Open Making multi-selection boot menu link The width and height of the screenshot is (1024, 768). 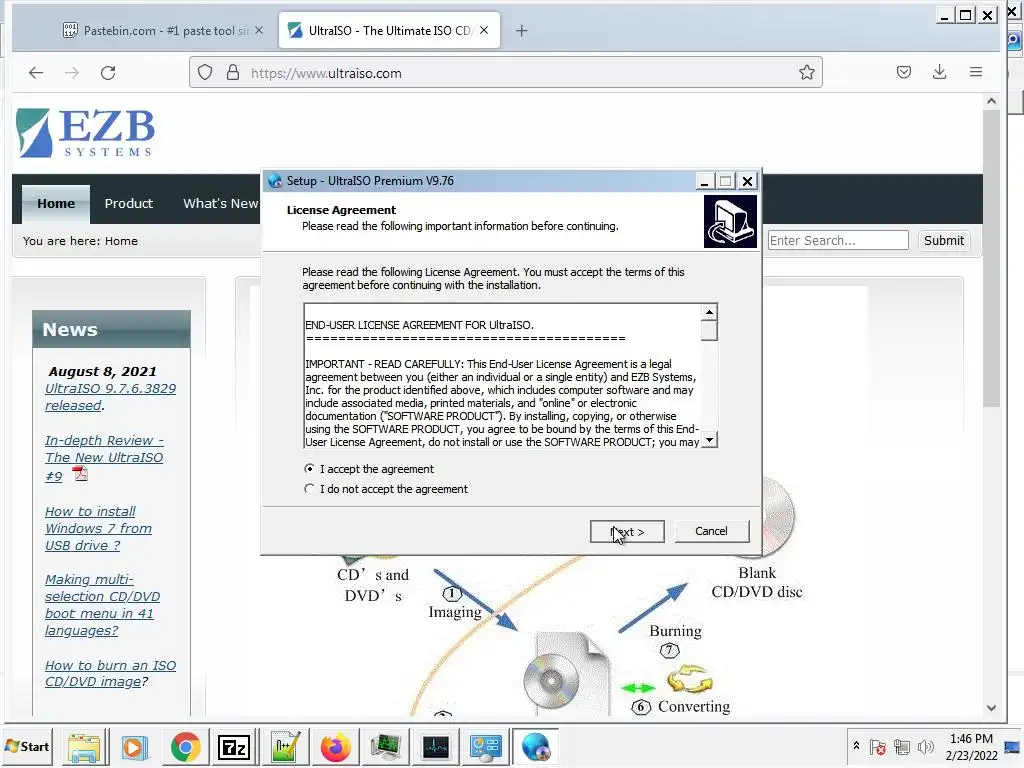(102, 605)
